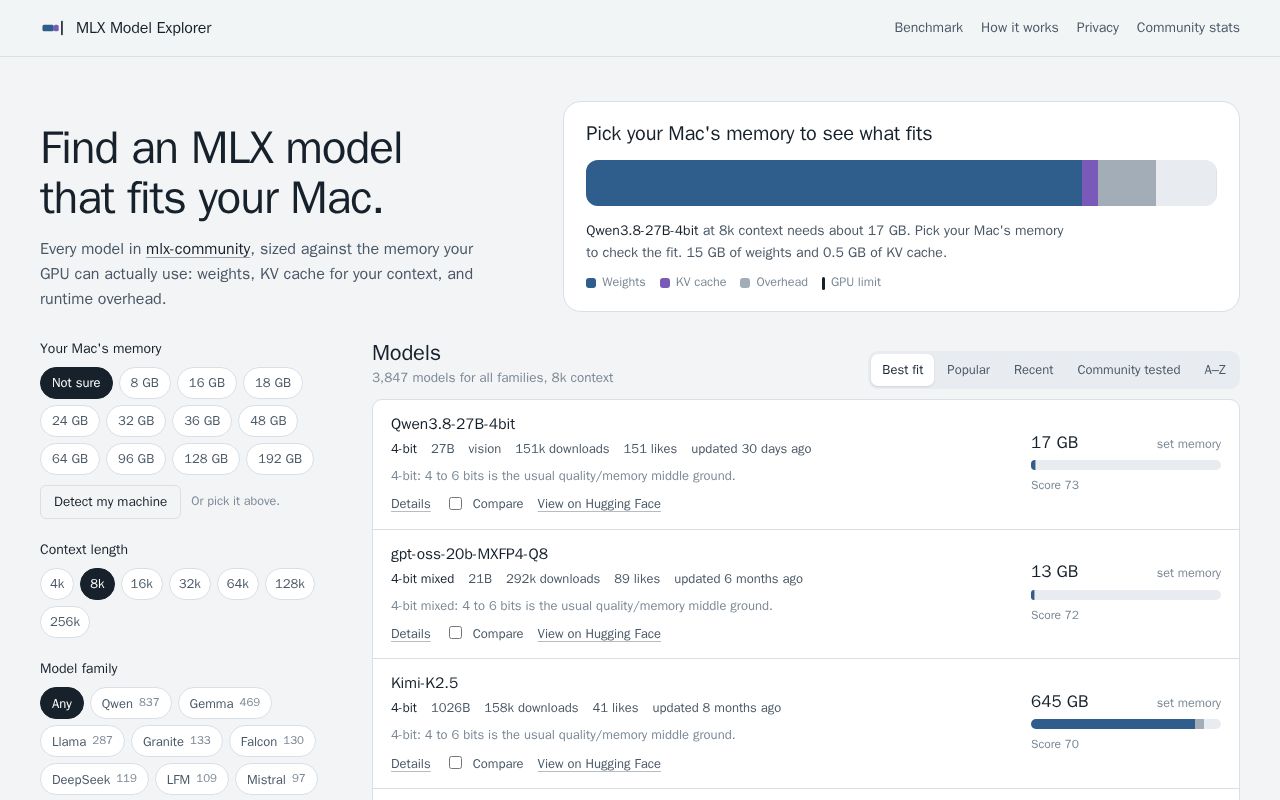The image size is (1280, 800).
Task: Filter models by DeepSeek family
Action: (94, 779)
